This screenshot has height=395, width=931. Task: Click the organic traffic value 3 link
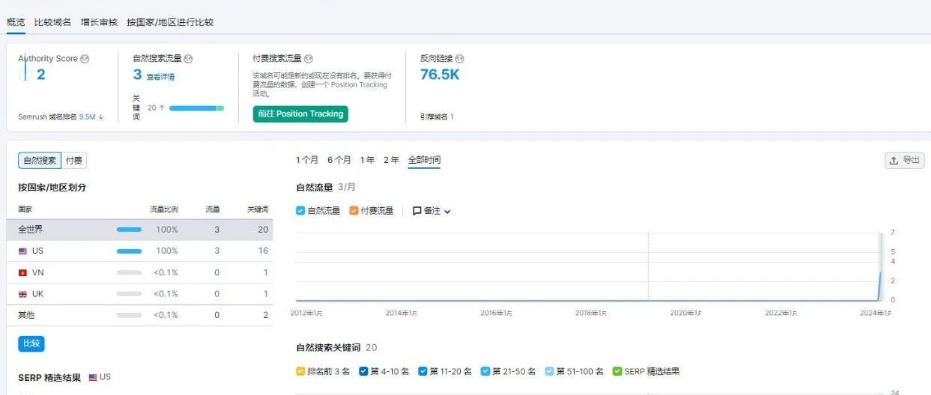pos(137,74)
